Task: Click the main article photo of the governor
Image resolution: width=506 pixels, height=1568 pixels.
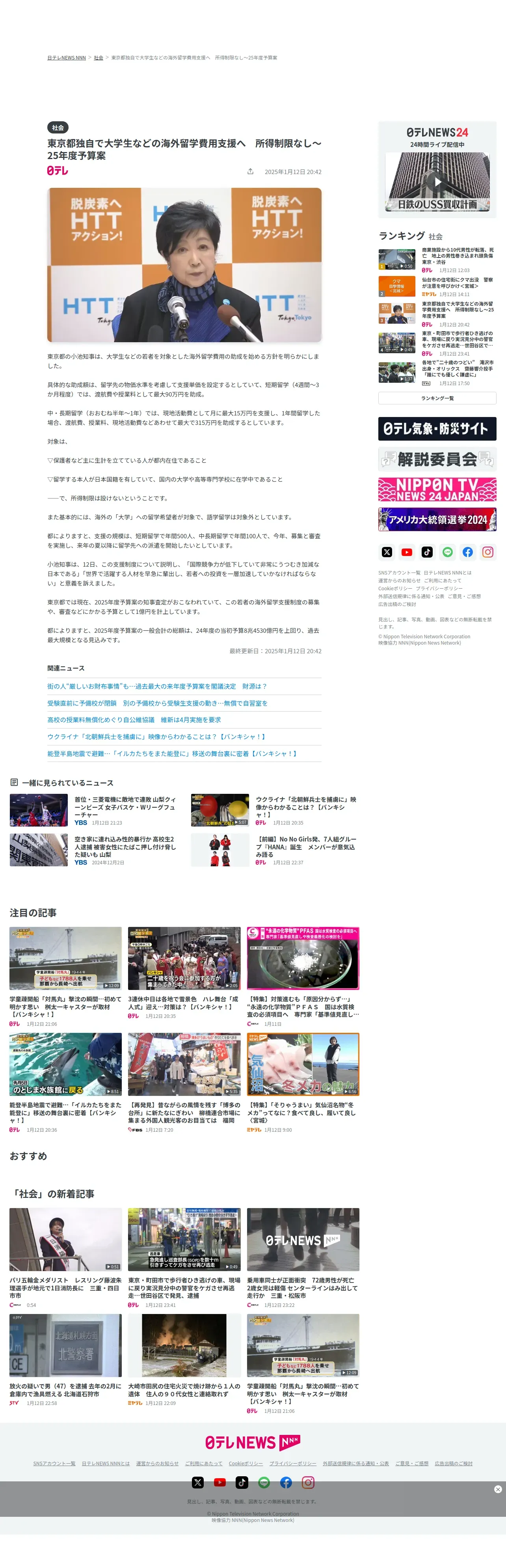Action: pyautogui.click(x=184, y=265)
